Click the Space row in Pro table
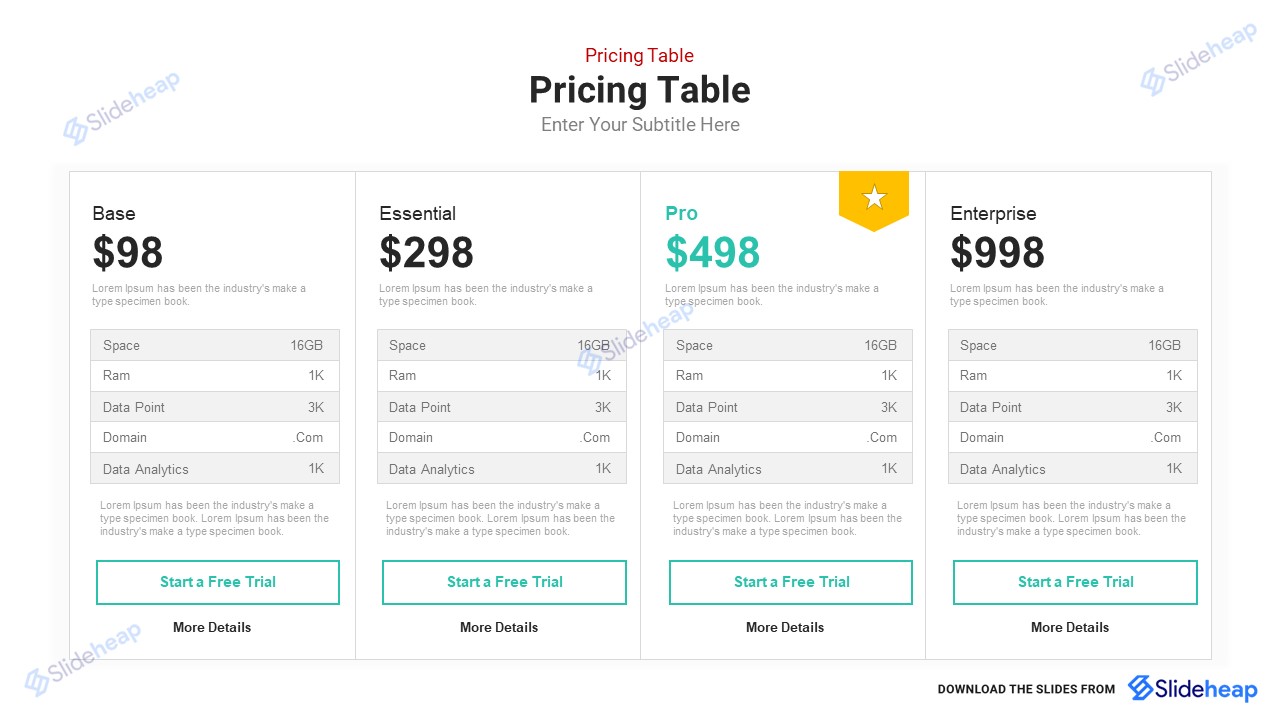 [787, 345]
